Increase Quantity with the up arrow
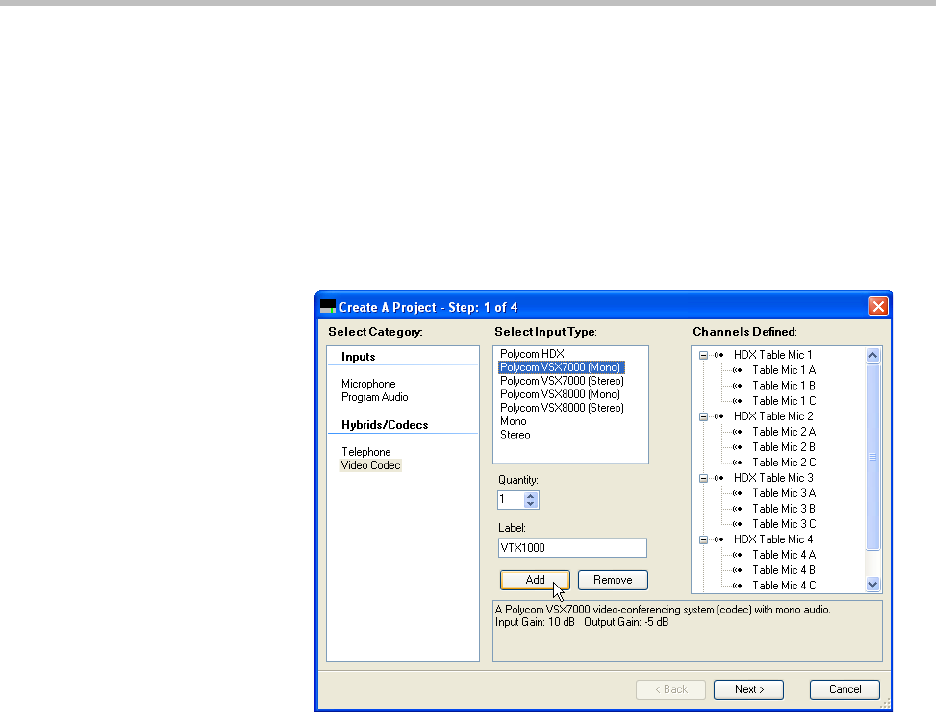Image resolution: width=936 pixels, height=712 pixels. click(531, 495)
